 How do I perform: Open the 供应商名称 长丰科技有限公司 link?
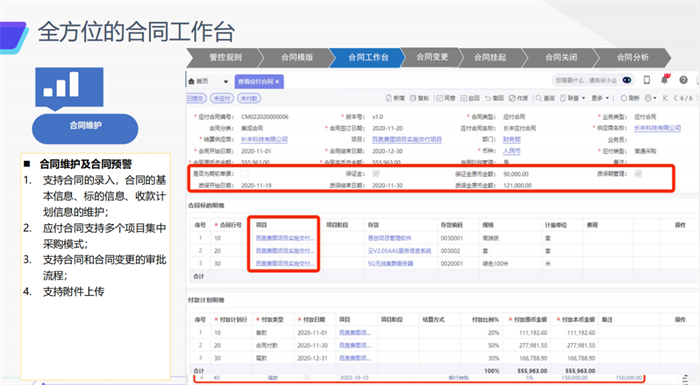click(x=657, y=128)
